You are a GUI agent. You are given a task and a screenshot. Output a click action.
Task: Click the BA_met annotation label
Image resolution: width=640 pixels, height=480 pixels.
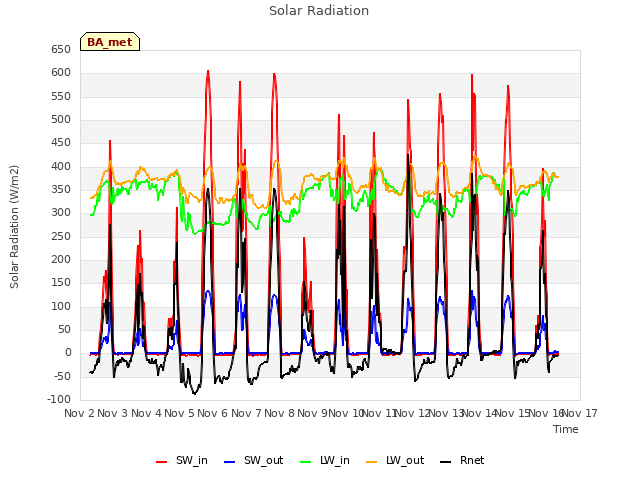click(x=110, y=42)
